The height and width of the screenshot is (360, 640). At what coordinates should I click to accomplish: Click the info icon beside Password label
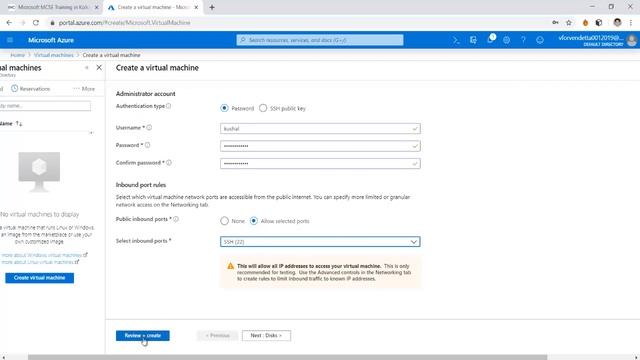147,145
